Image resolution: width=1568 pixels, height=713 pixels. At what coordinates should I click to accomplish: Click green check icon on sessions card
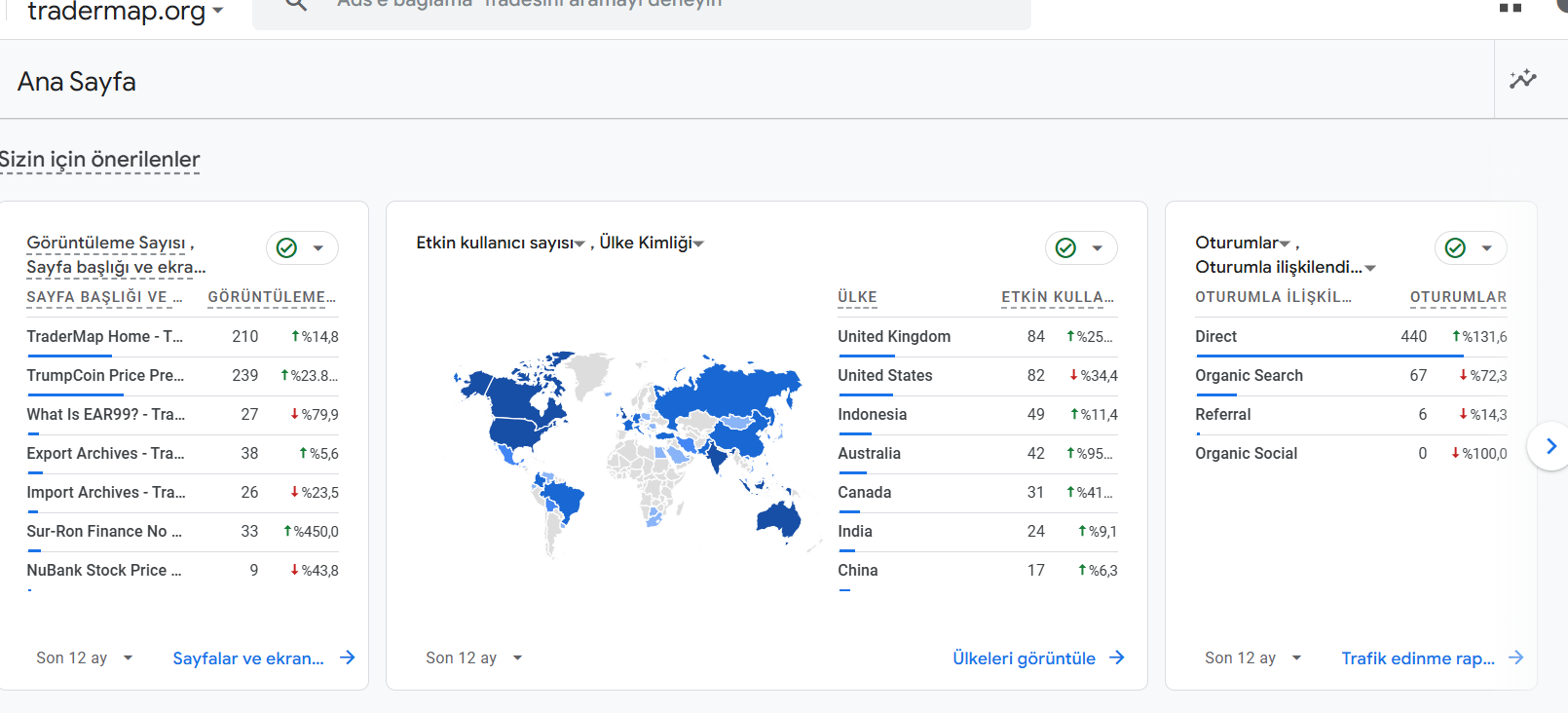click(1455, 248)
